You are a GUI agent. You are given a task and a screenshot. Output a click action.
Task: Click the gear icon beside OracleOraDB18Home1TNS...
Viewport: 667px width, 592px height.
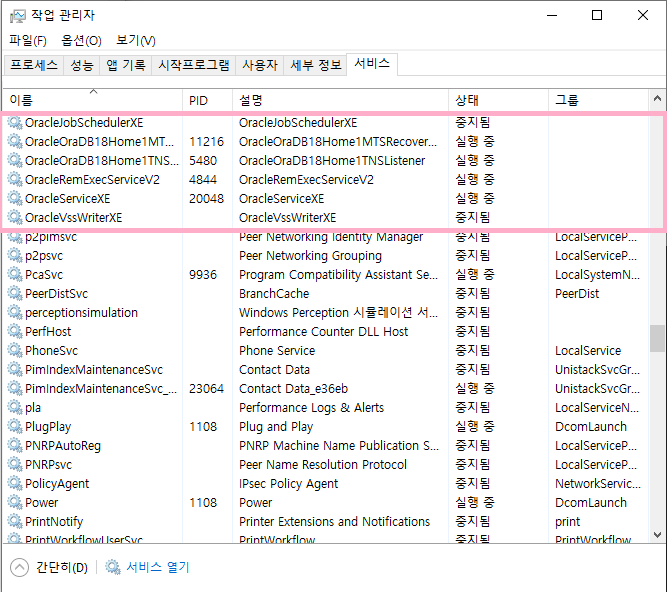(15, 161)
